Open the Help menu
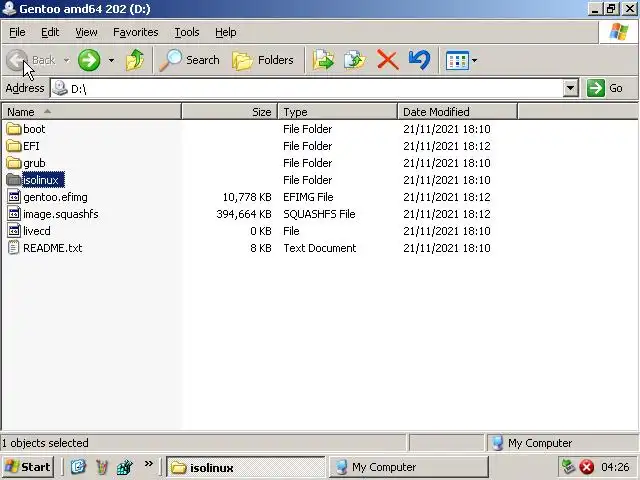The image size is (640, 480). pos(225,32)
